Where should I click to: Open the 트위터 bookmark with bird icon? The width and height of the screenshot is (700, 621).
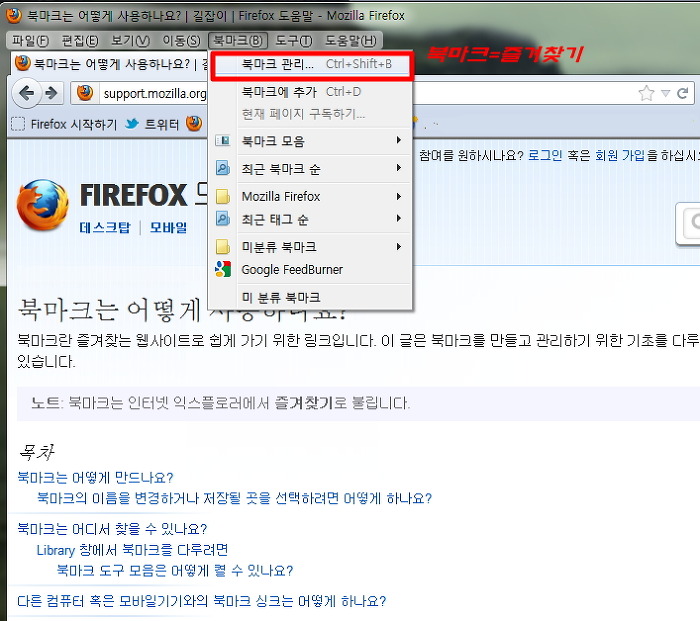click(x=153, y=124)
